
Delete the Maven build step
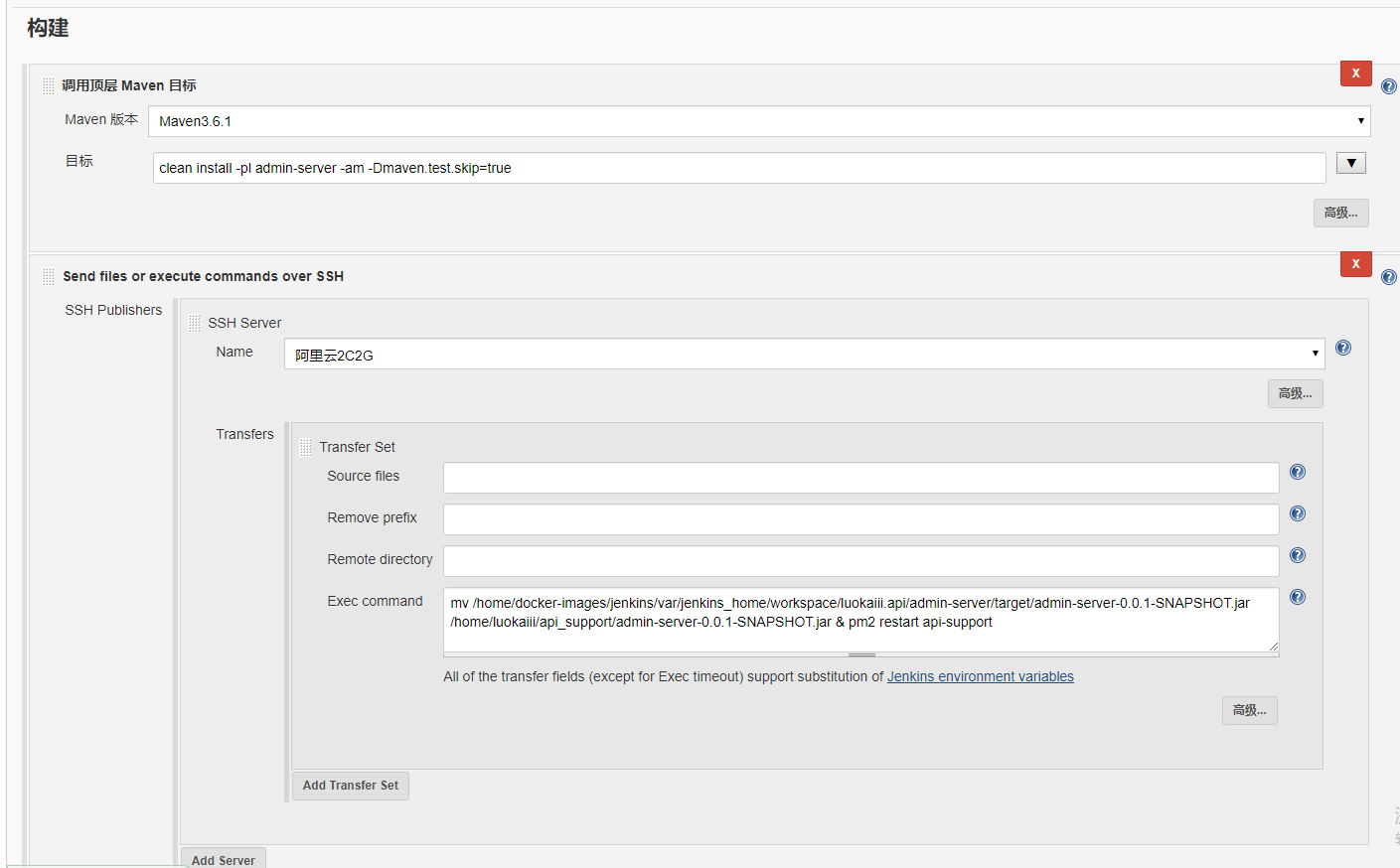tap(1355, 73)
